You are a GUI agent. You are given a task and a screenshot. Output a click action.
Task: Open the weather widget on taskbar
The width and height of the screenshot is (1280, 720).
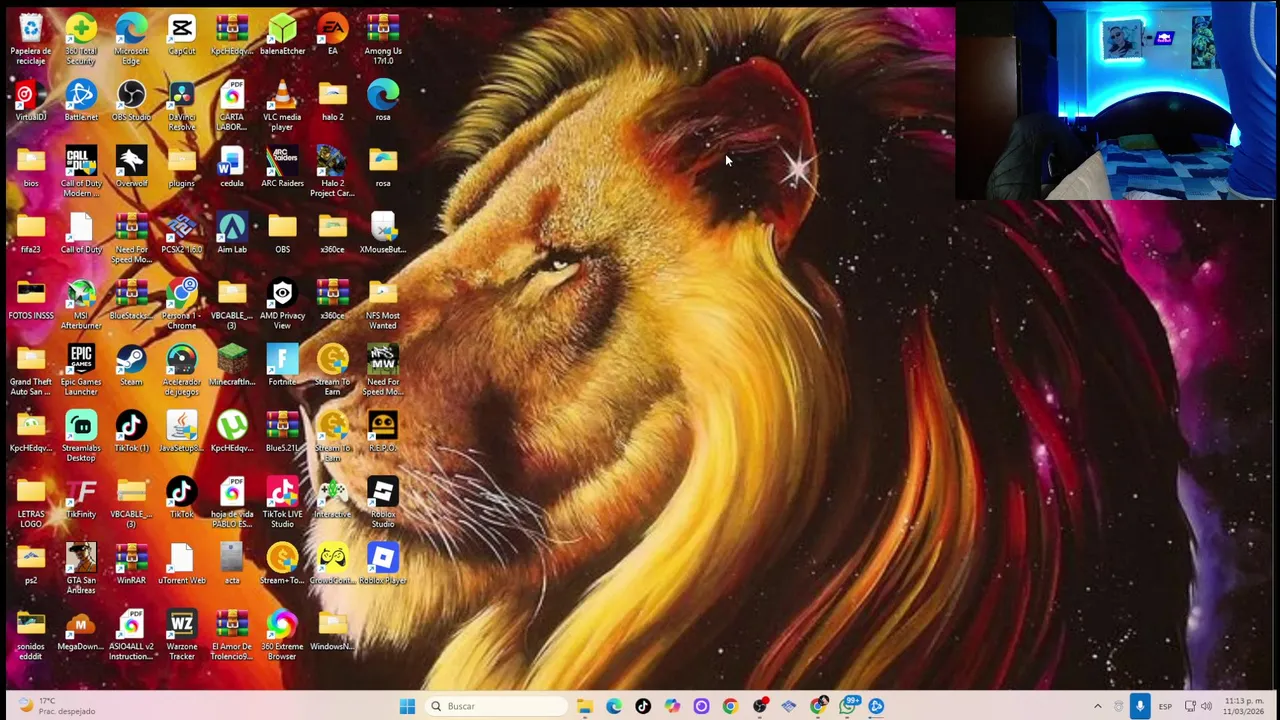pos(55,706)
